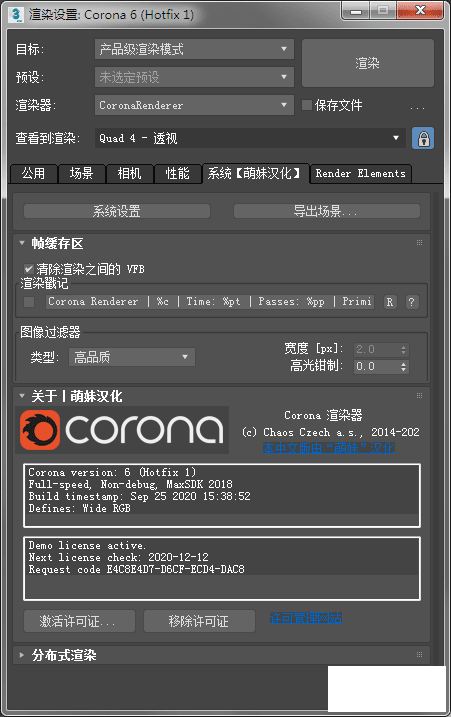
Task: Click the 'Demo license active.' text
Action: (87, 546)
